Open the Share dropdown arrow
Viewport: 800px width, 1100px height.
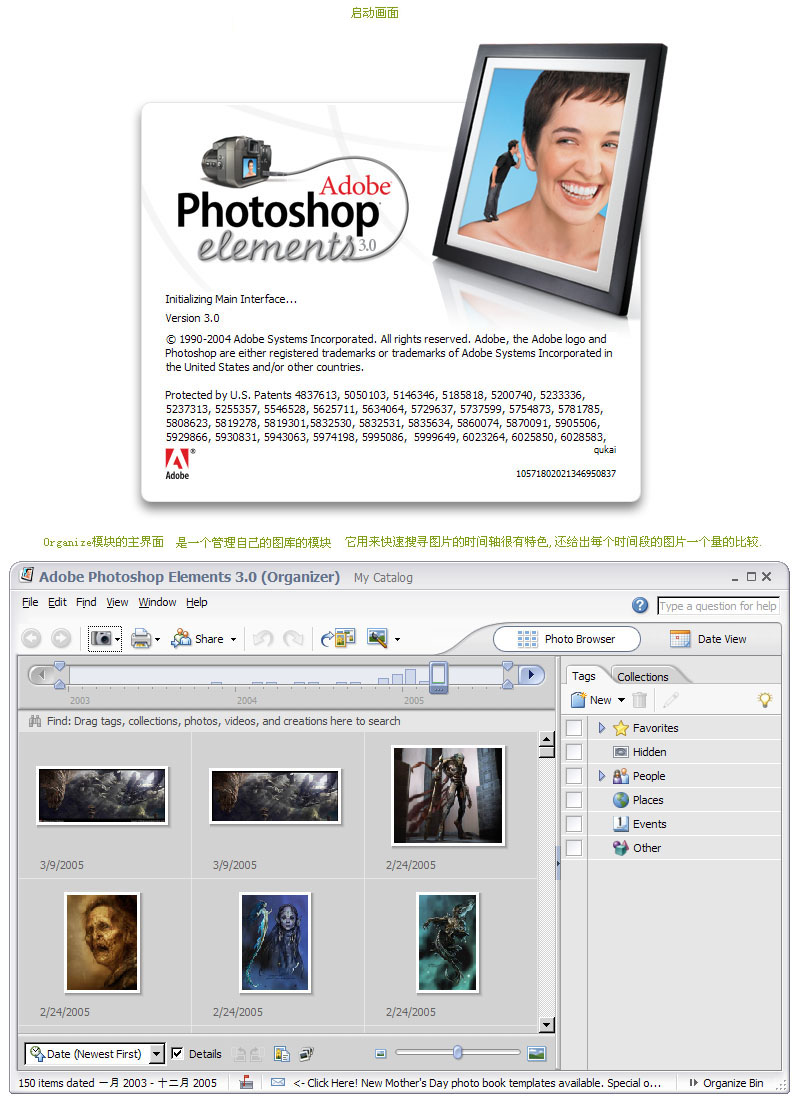click(x=234, y=639)
